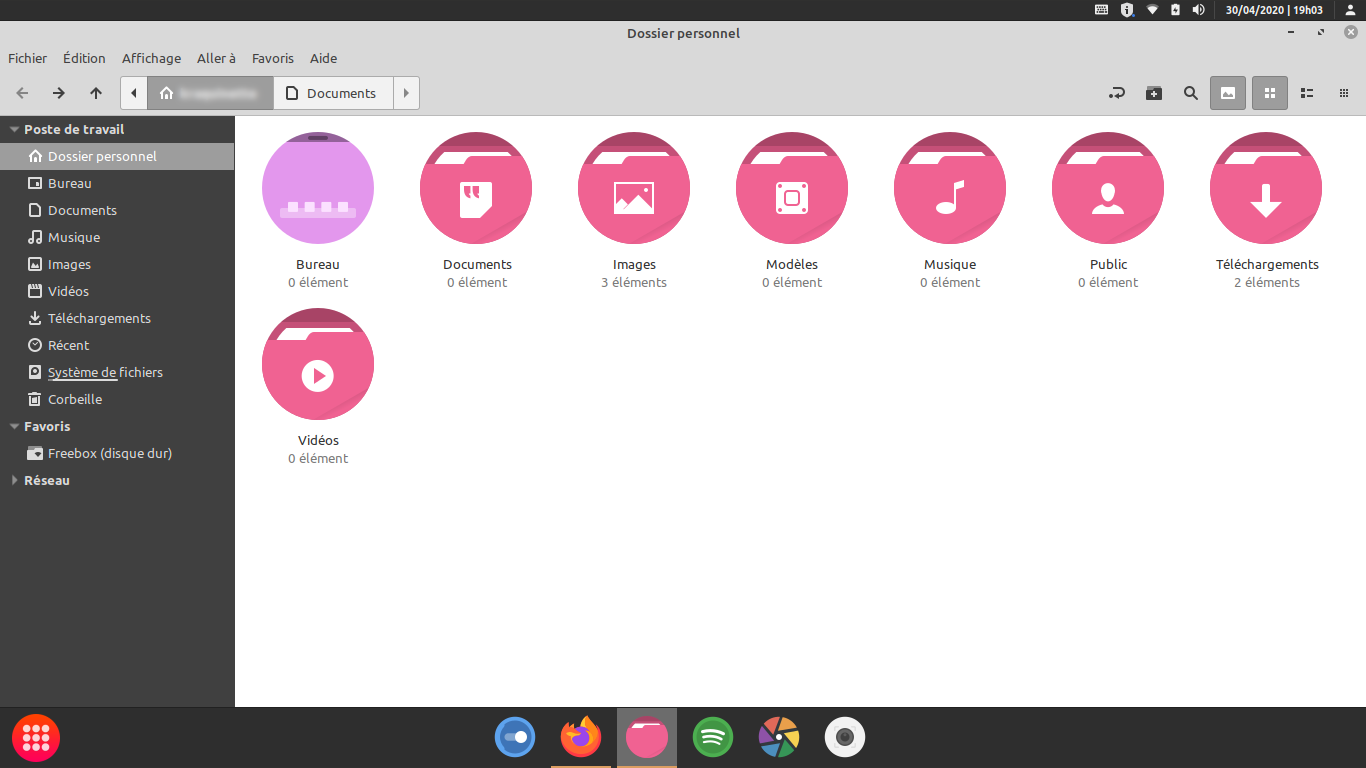
Task: Open Vidéos from the sidebar
Action: pyautogui.click(x=117, y=291)
